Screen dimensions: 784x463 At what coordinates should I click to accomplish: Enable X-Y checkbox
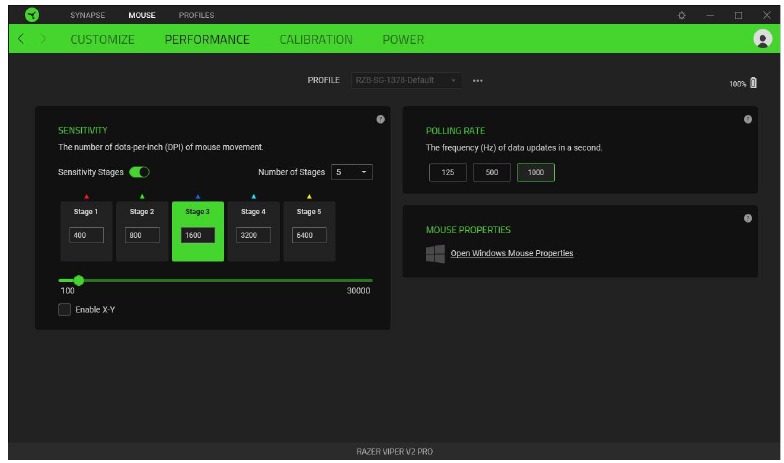coord(64,310)
